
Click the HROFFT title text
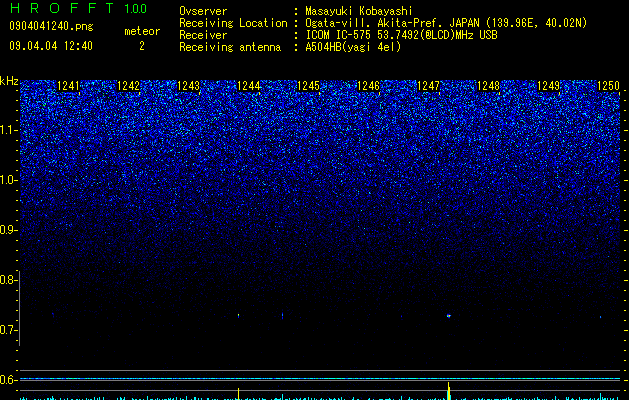pos(62,8)
